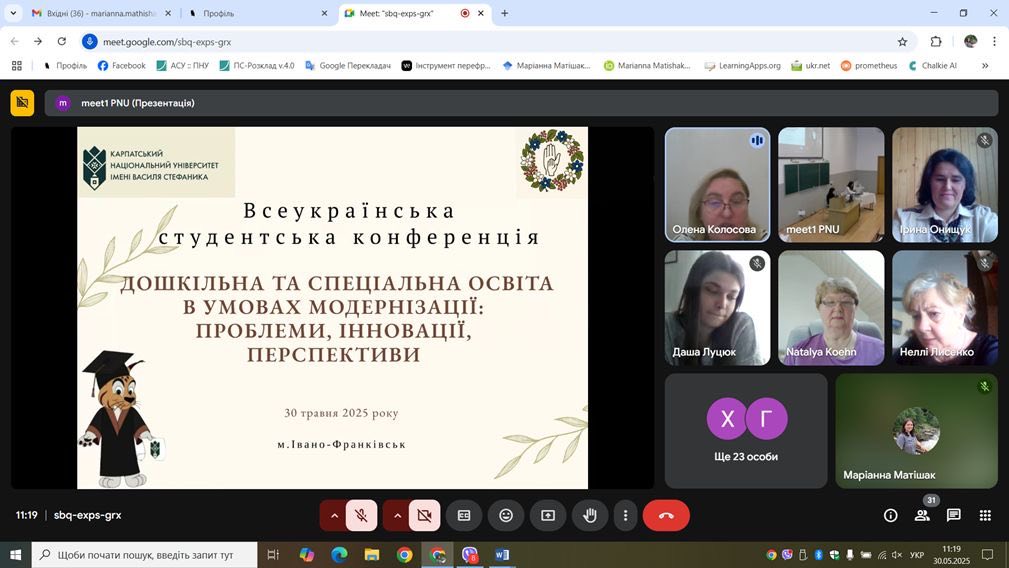Open the meeting chat panel
The image size is (1009, 568).
pos(954,515)
